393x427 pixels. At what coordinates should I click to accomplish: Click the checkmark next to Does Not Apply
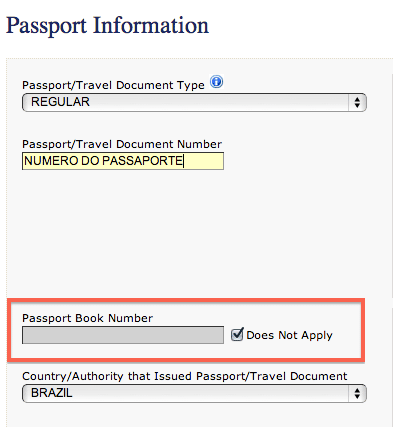237,334
